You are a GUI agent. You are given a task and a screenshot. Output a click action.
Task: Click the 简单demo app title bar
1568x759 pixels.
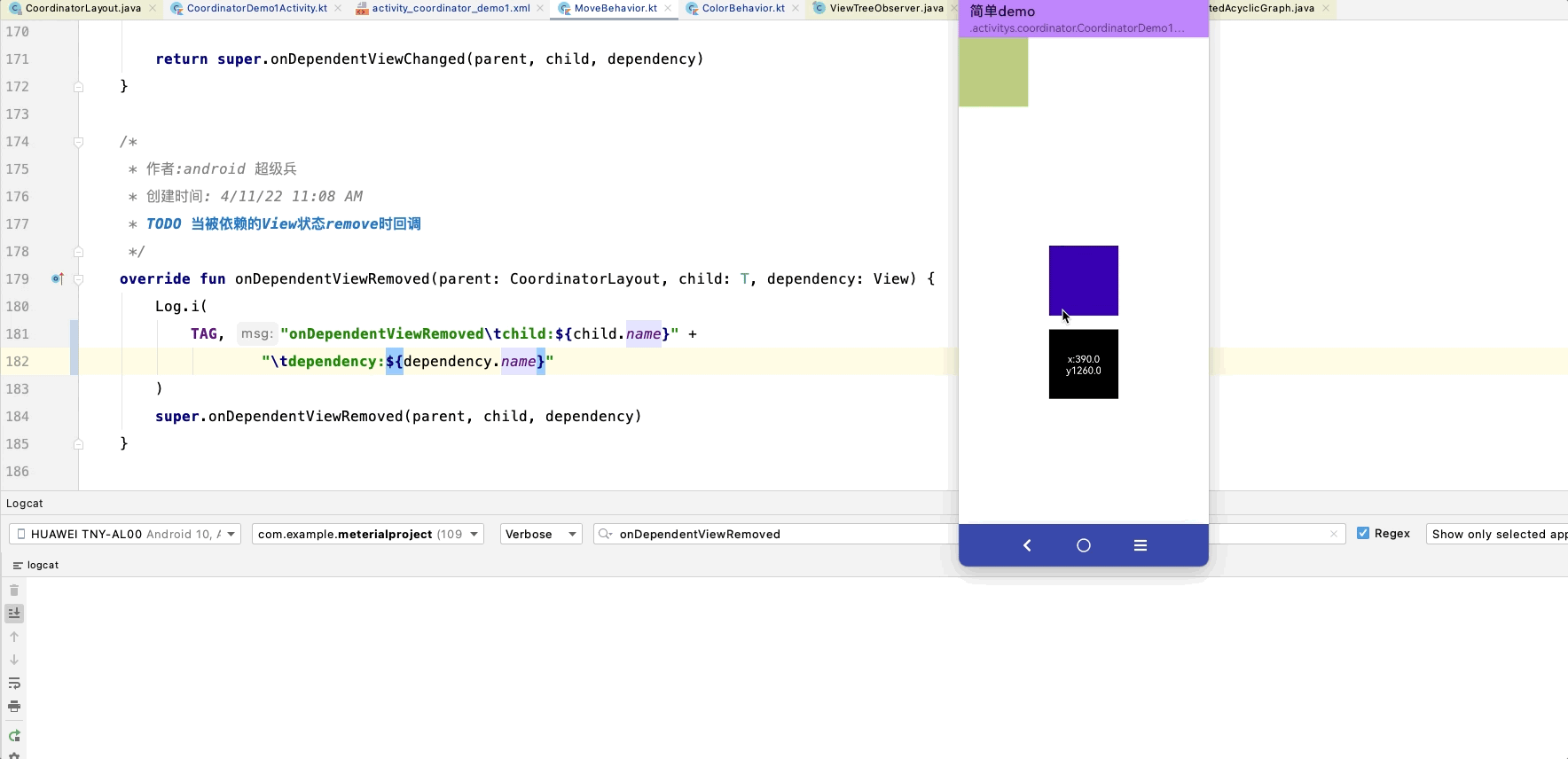(1084, 19)
